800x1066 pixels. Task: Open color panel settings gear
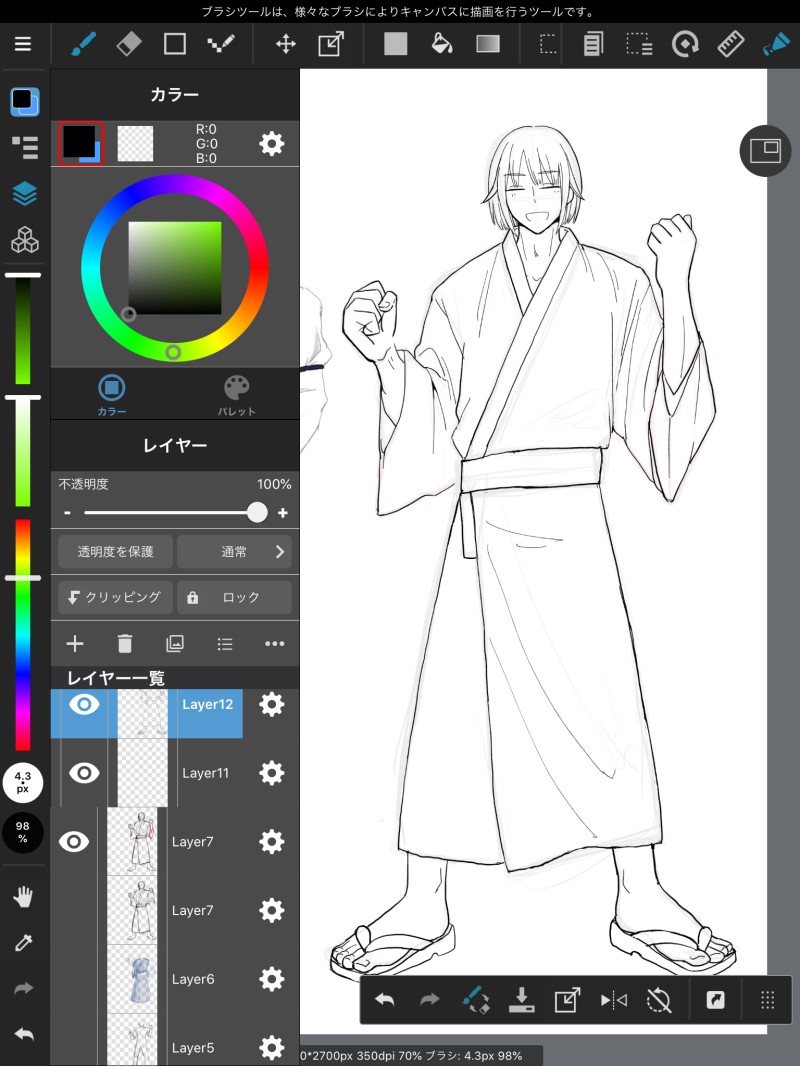click(272, 143)
